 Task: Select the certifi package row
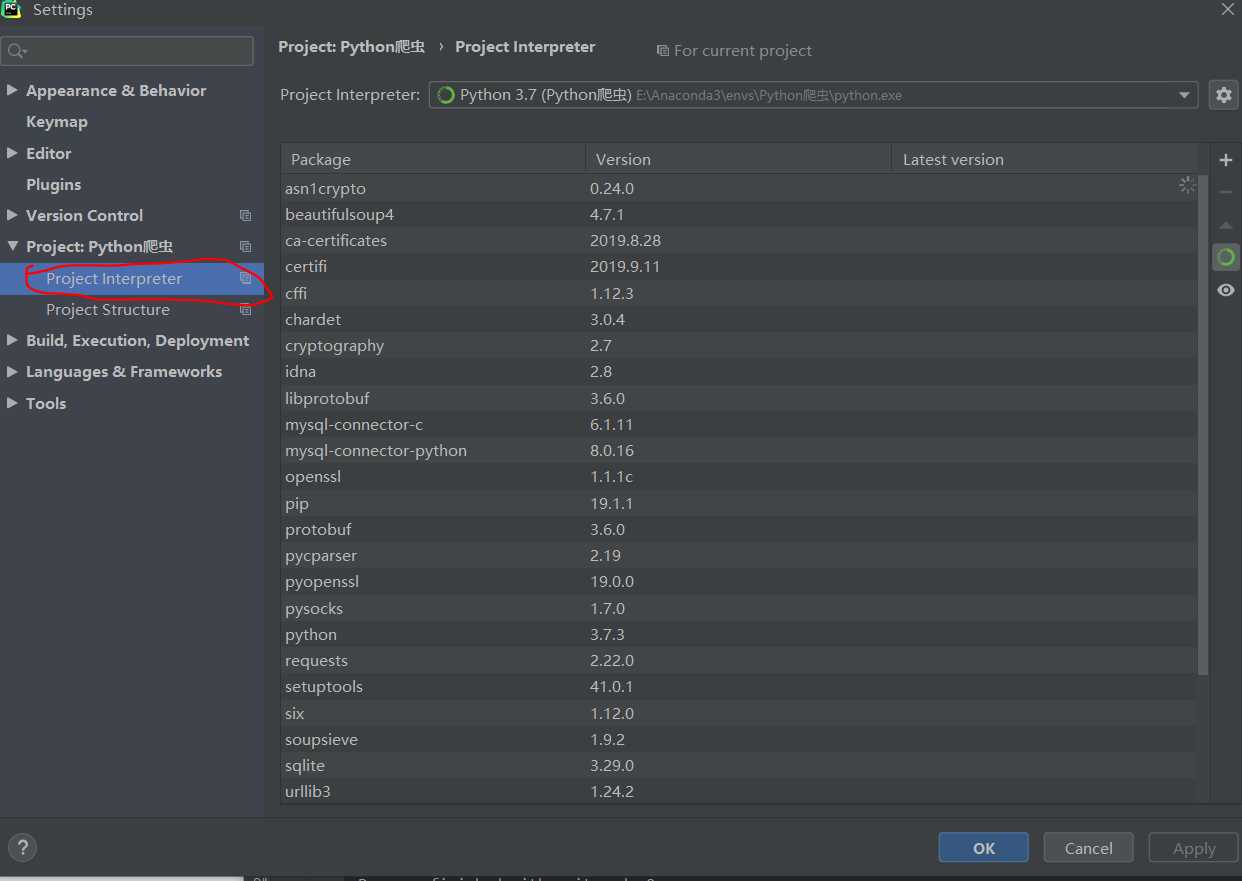pos(739,267)
